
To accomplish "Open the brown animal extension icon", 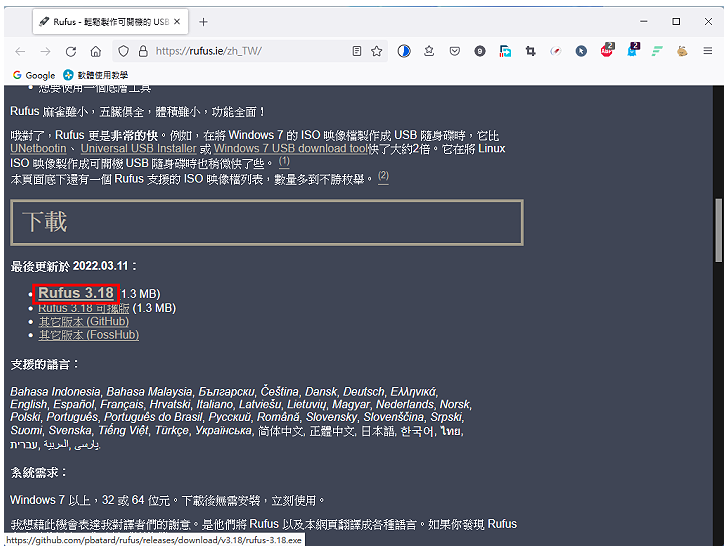I will [x=682, y=51].
